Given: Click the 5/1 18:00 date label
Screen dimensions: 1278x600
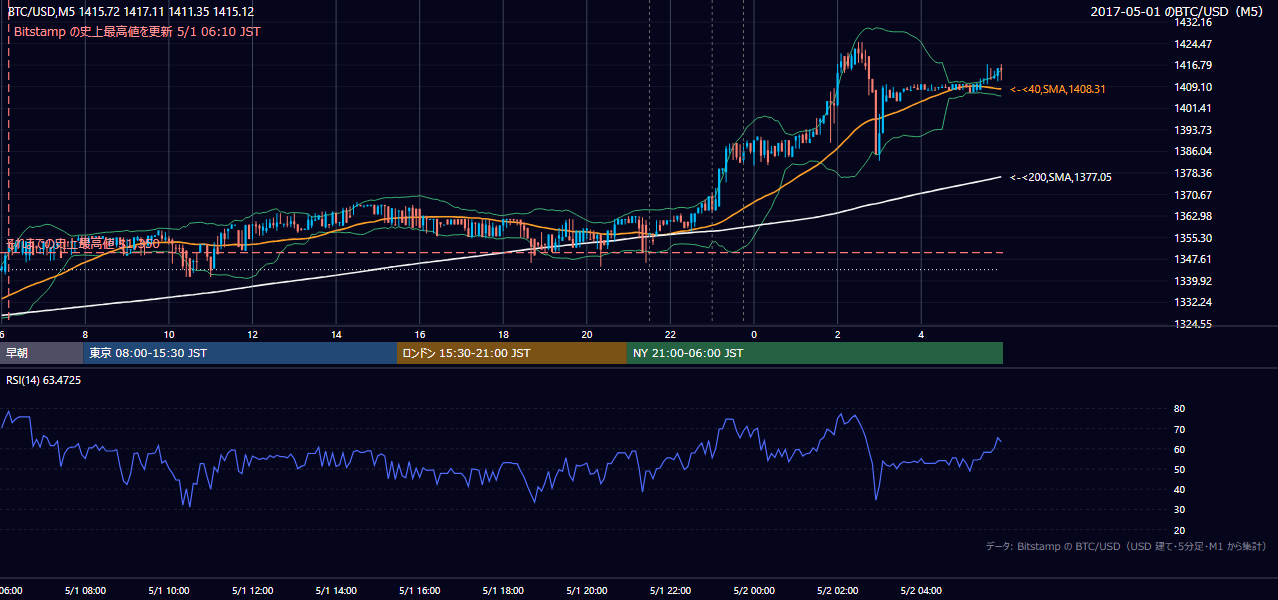Looking at the screenshot, I should (x=503, y=591).
